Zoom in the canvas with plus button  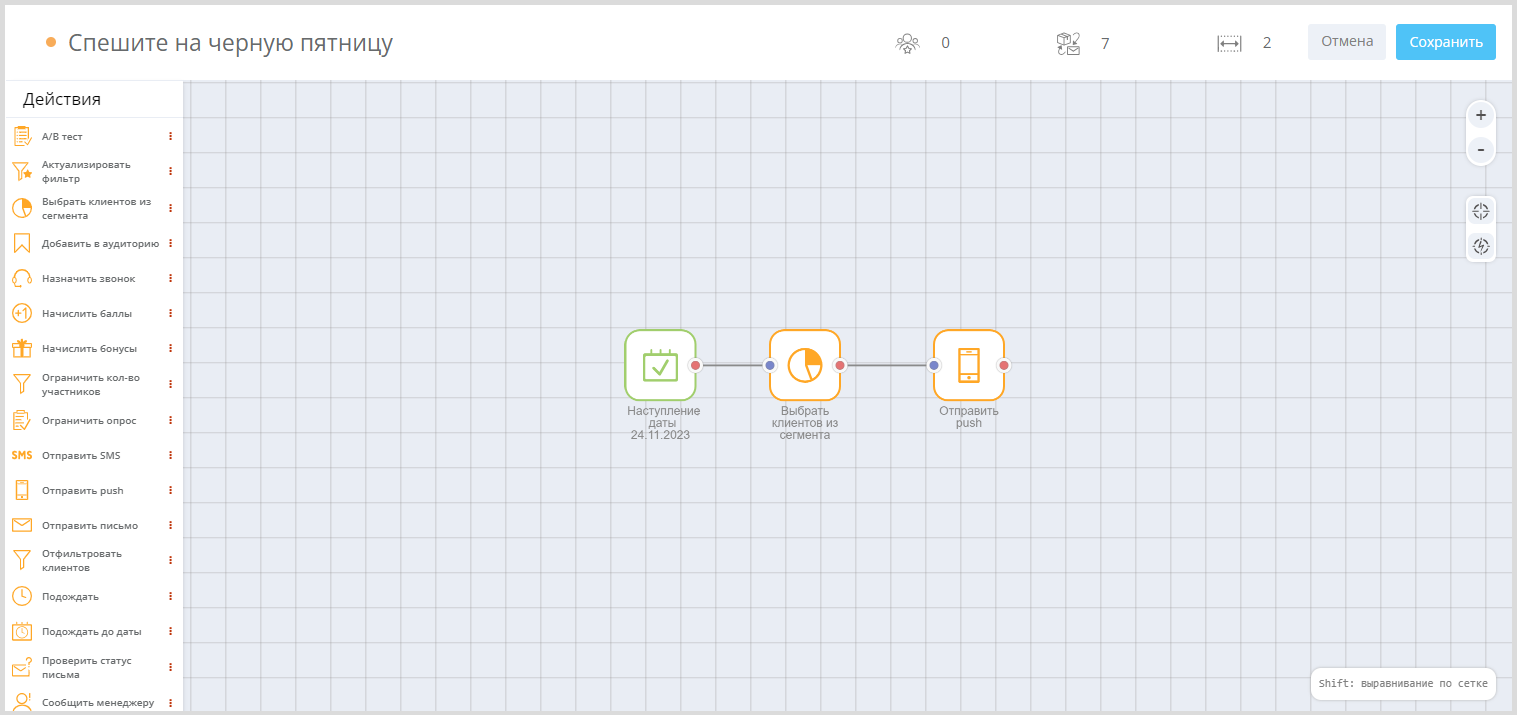[x=1481, y=115]
